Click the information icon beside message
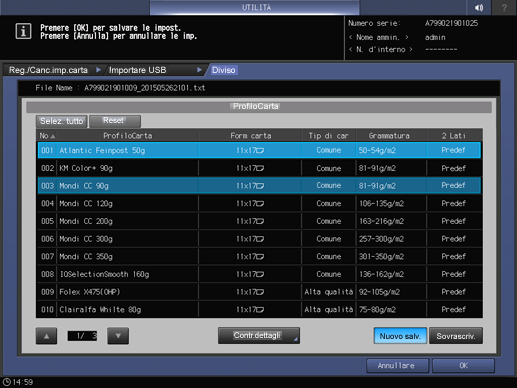 pyautogui.click(x=23, y=31)
